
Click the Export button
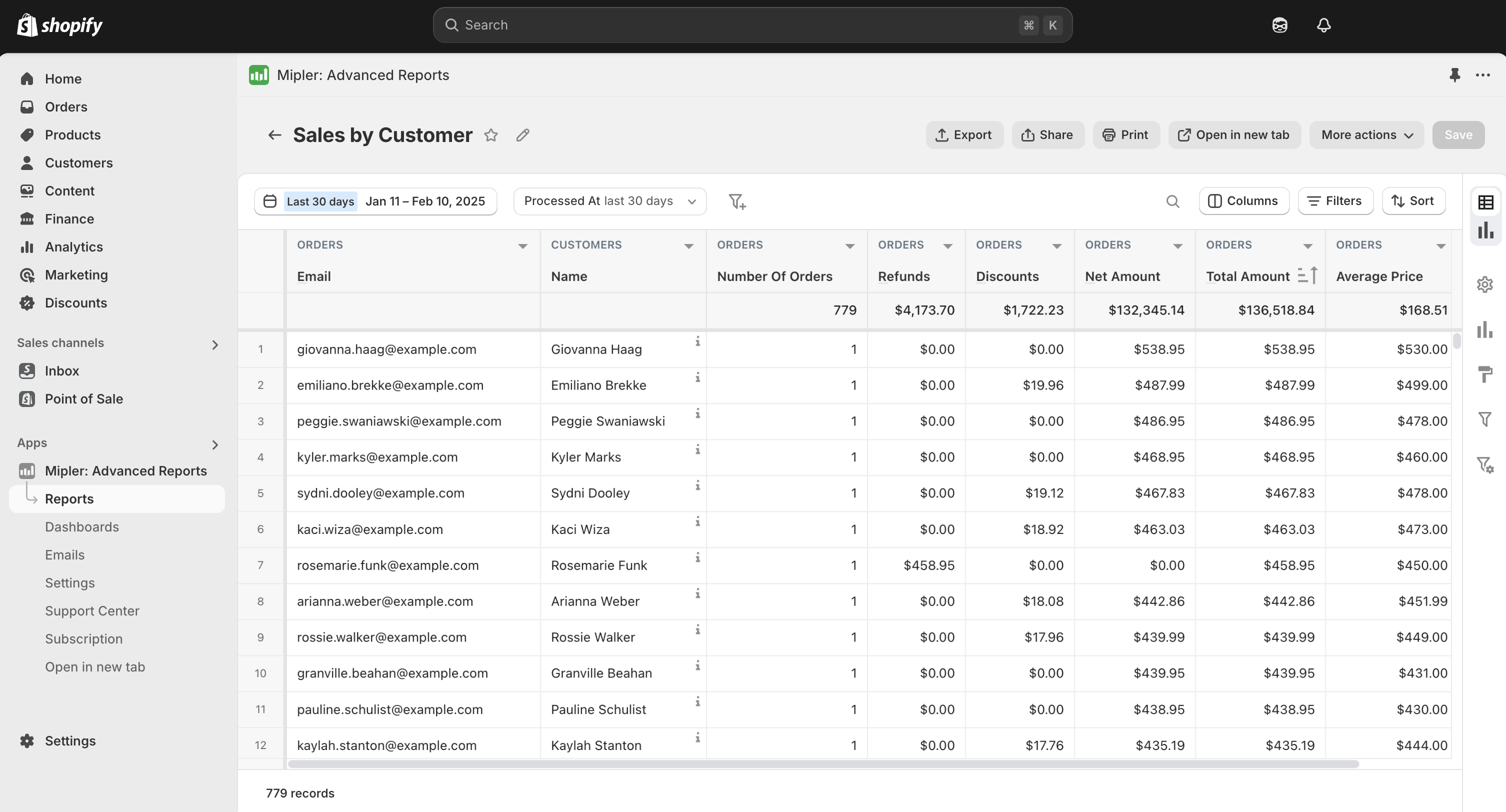click(x=964, y=135)
